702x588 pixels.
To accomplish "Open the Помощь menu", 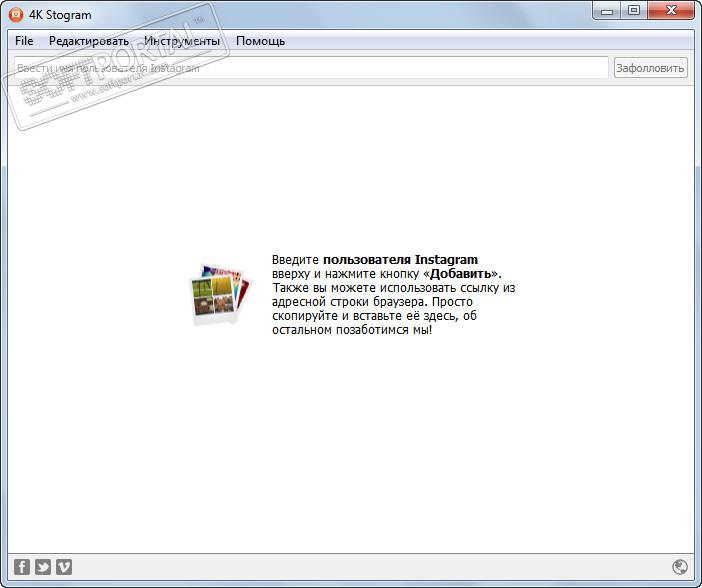I will click(x=260, y=41).
